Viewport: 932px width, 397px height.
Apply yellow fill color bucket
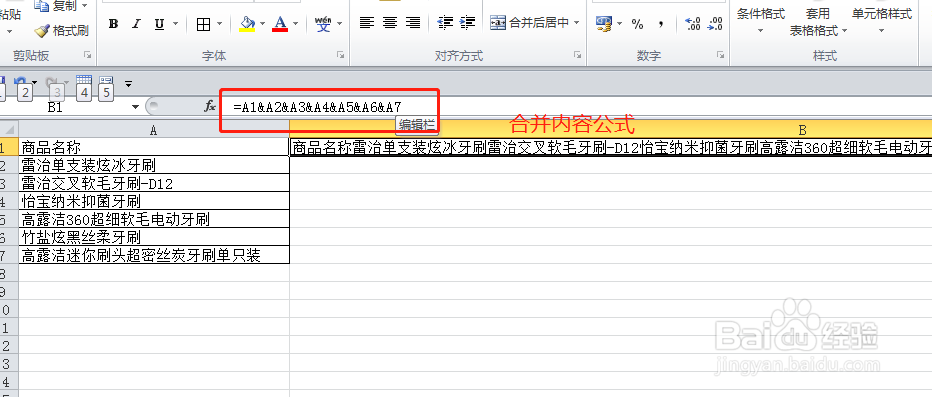coord(247,24)
